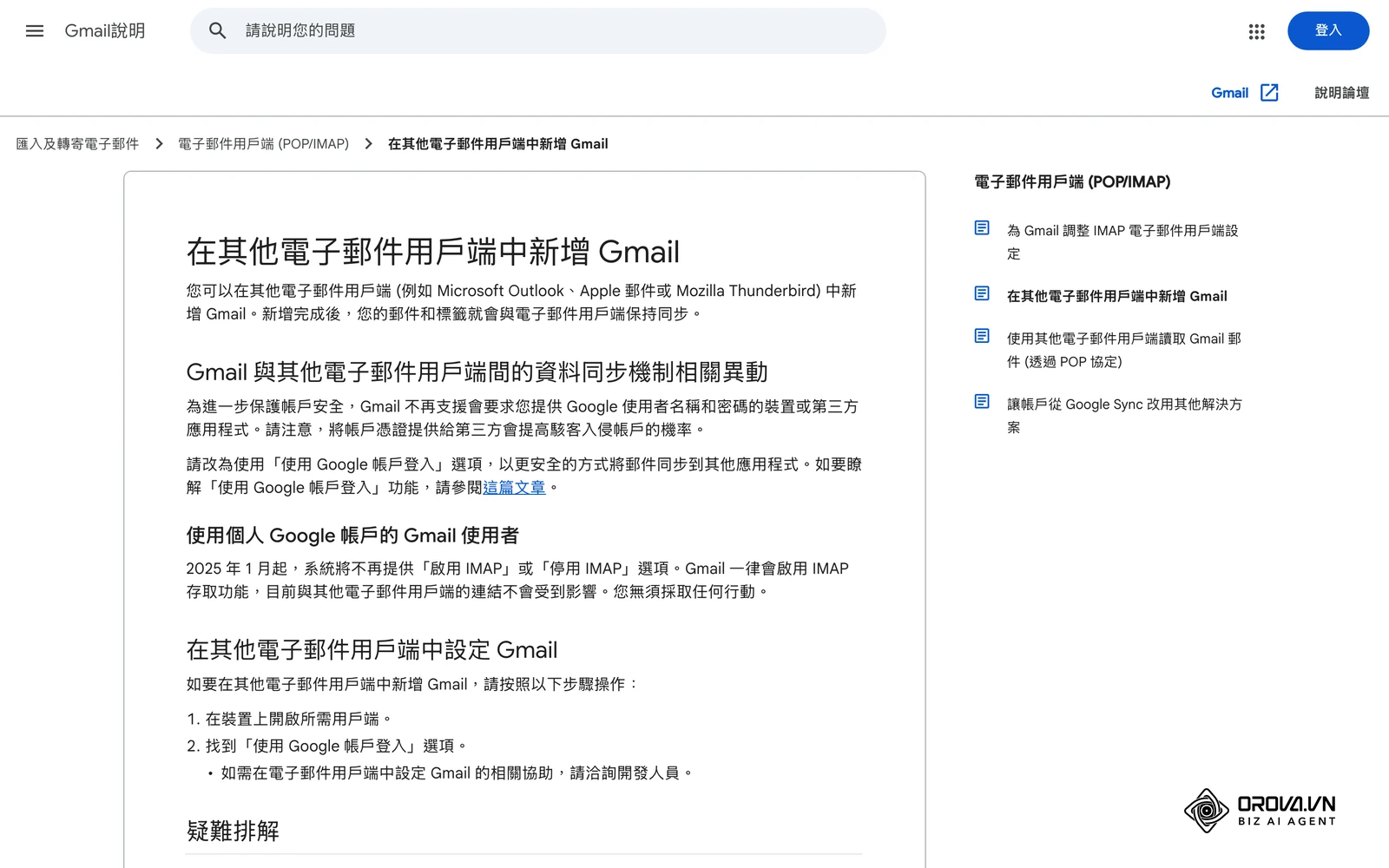Open sidebar article 讓帳戶從 Google Sync 改用其他解決方案
Screen dimensions: 1389x868
1124,416
